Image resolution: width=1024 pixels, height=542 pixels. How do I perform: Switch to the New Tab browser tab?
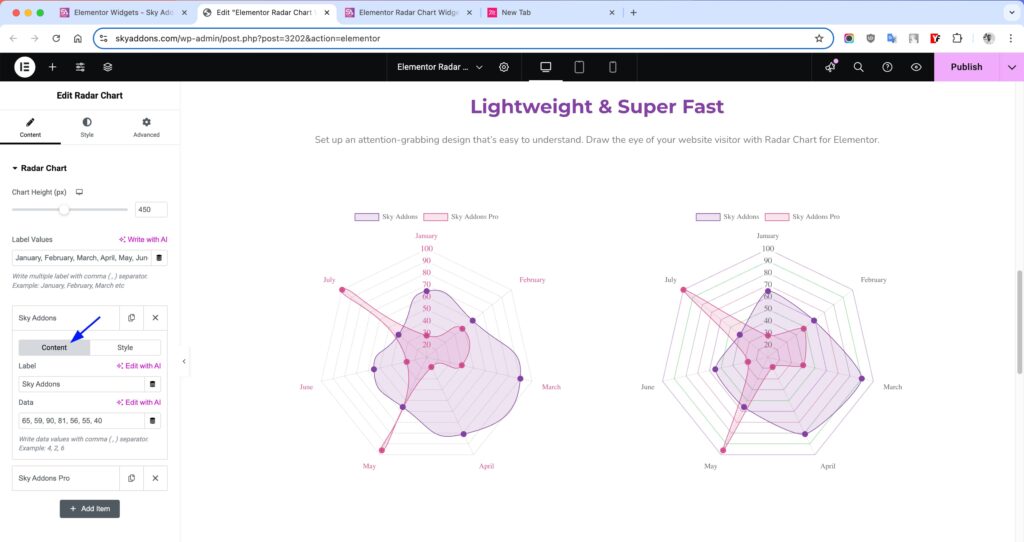pos(551,12)
